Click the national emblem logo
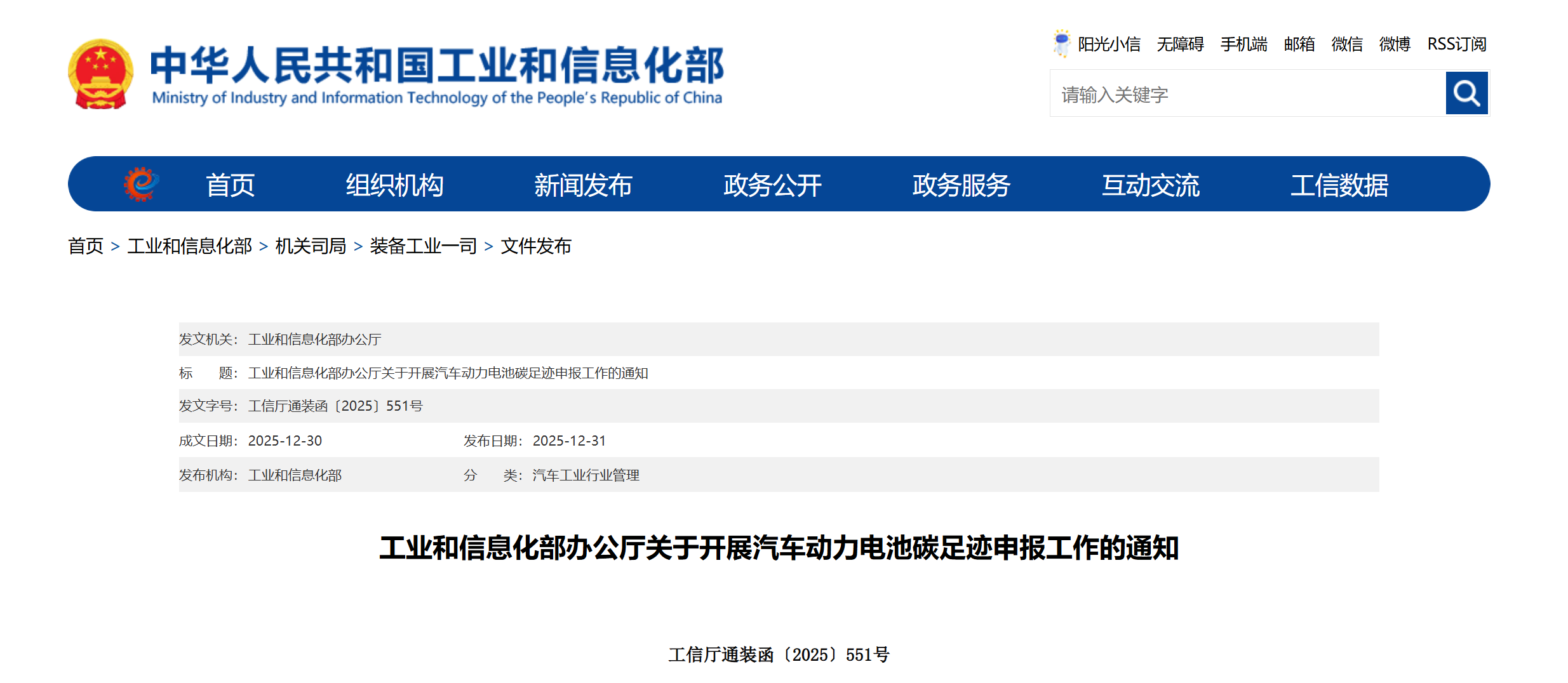 point(100,74)
